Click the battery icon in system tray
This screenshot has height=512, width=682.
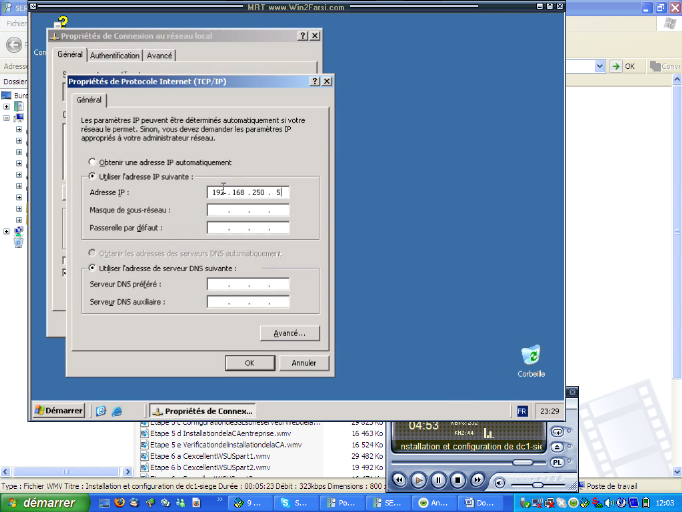click(646, 503)
